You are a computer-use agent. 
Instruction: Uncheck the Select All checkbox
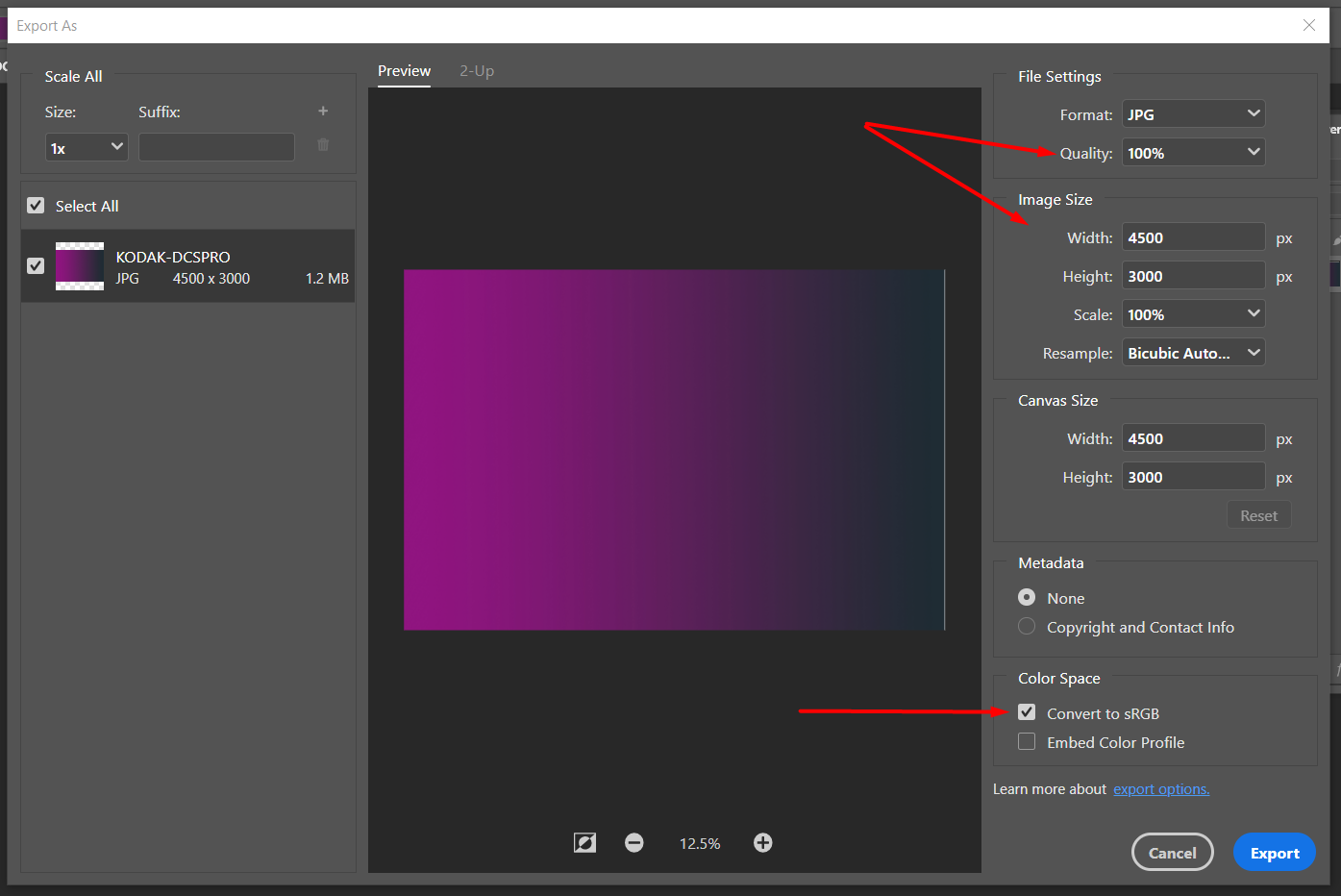point(36,205)
